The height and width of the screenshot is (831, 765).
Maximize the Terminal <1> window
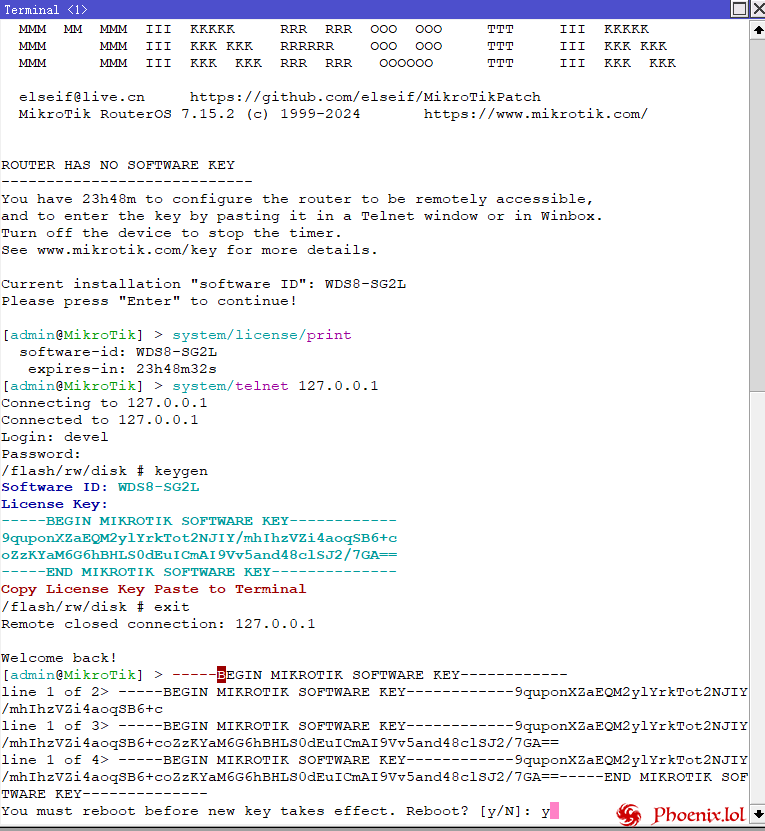[x=738, y=9]
